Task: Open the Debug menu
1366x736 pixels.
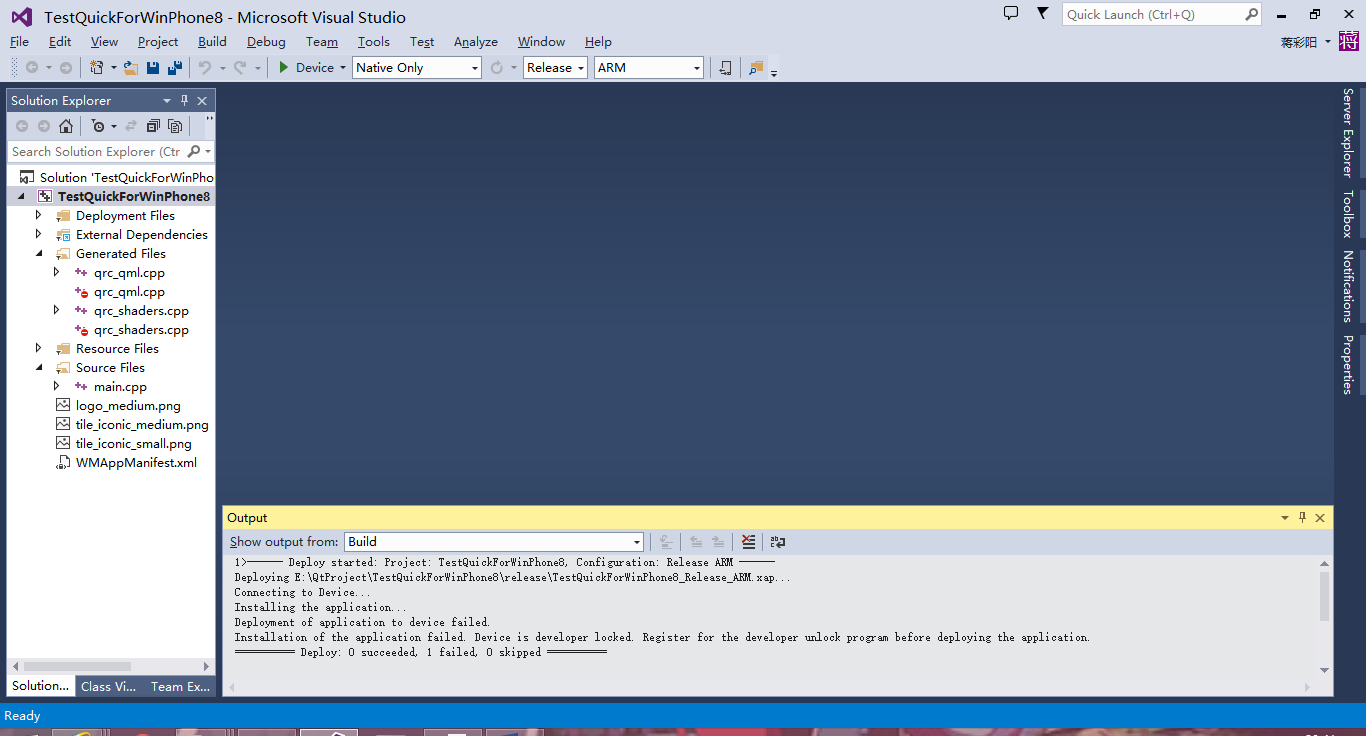Action: pyautogui.click(x=266, y=42)
